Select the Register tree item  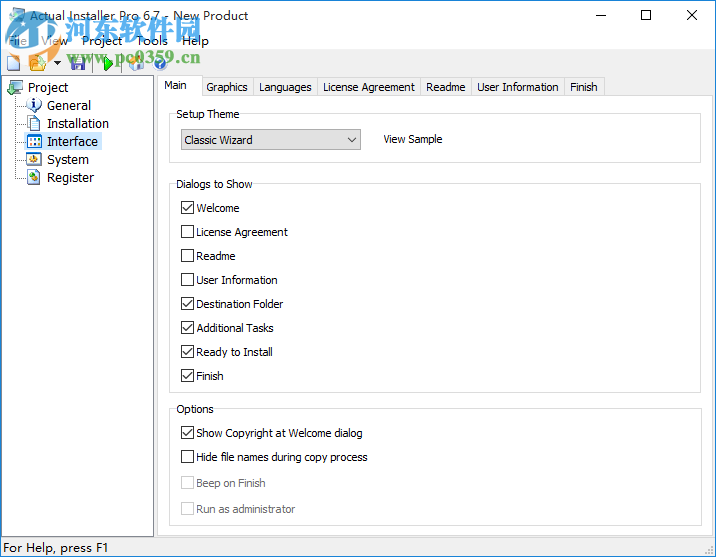[x=70, y=178]
